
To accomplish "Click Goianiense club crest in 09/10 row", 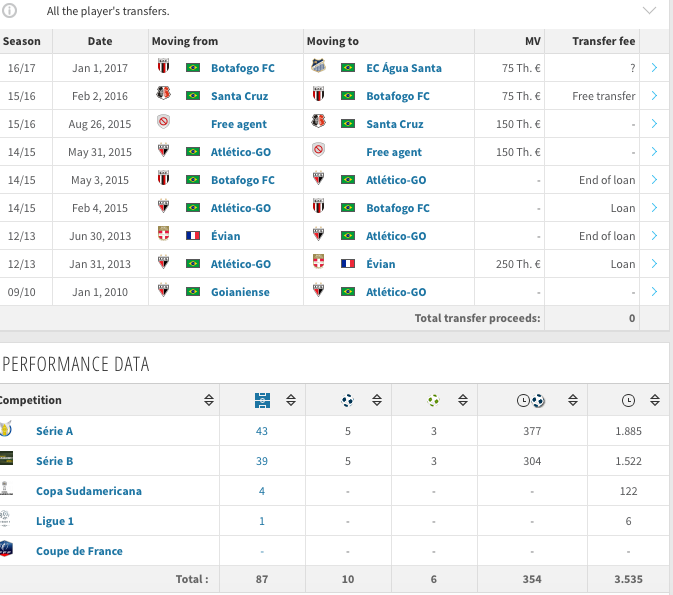I will click(x=163, y=290).
